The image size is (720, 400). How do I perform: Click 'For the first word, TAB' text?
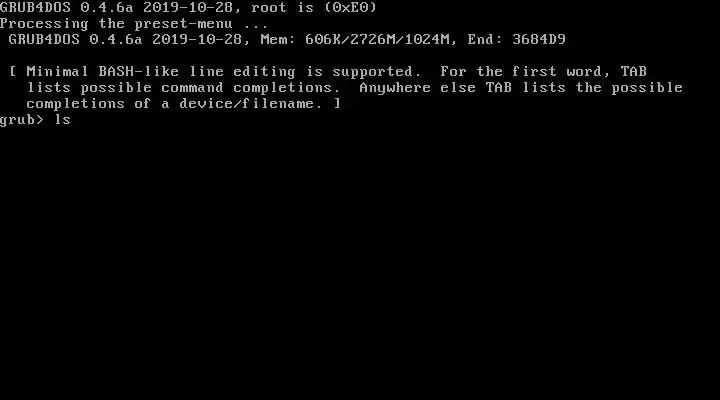[544, 72]
